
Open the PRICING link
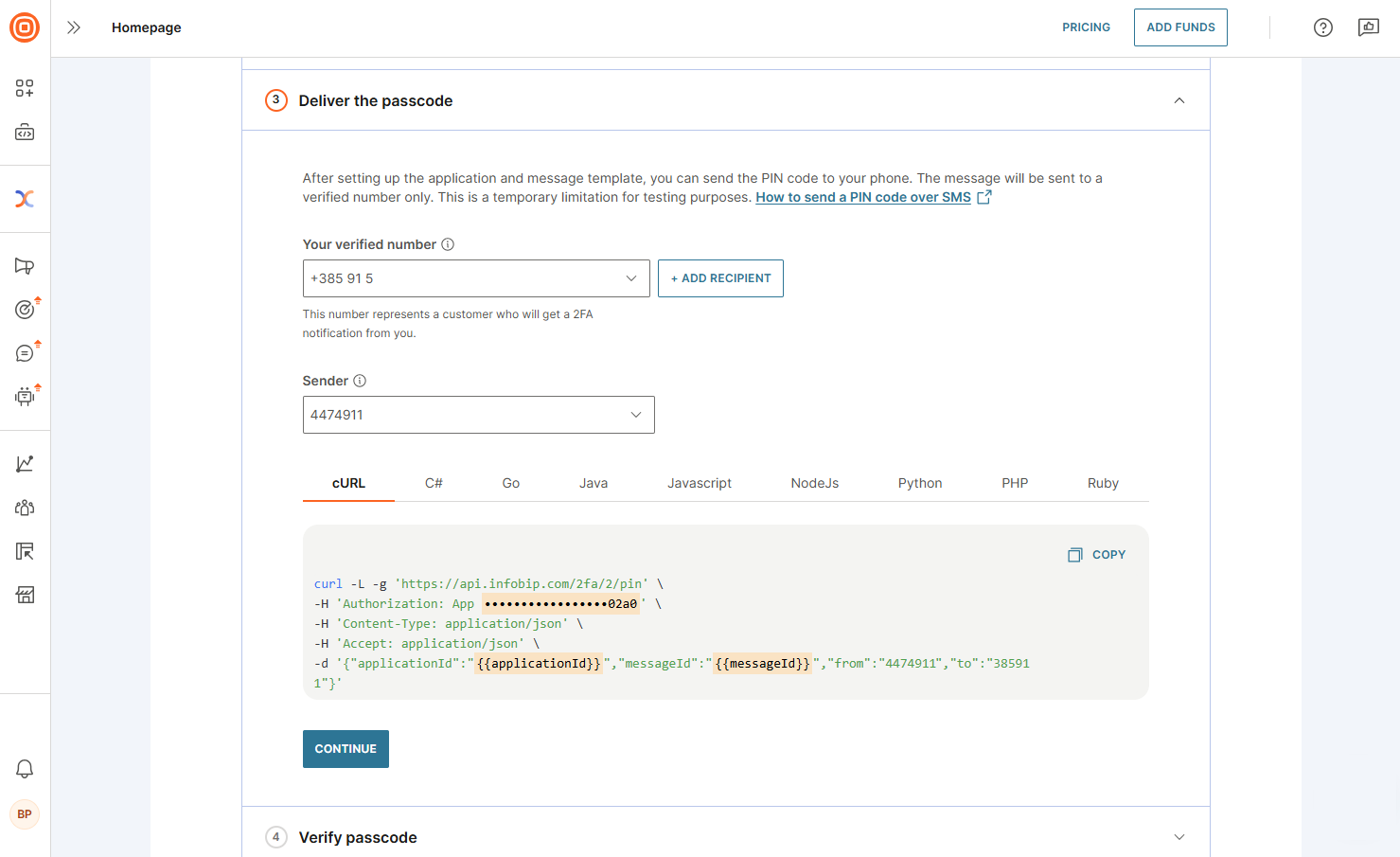[x=1086, y=27]
